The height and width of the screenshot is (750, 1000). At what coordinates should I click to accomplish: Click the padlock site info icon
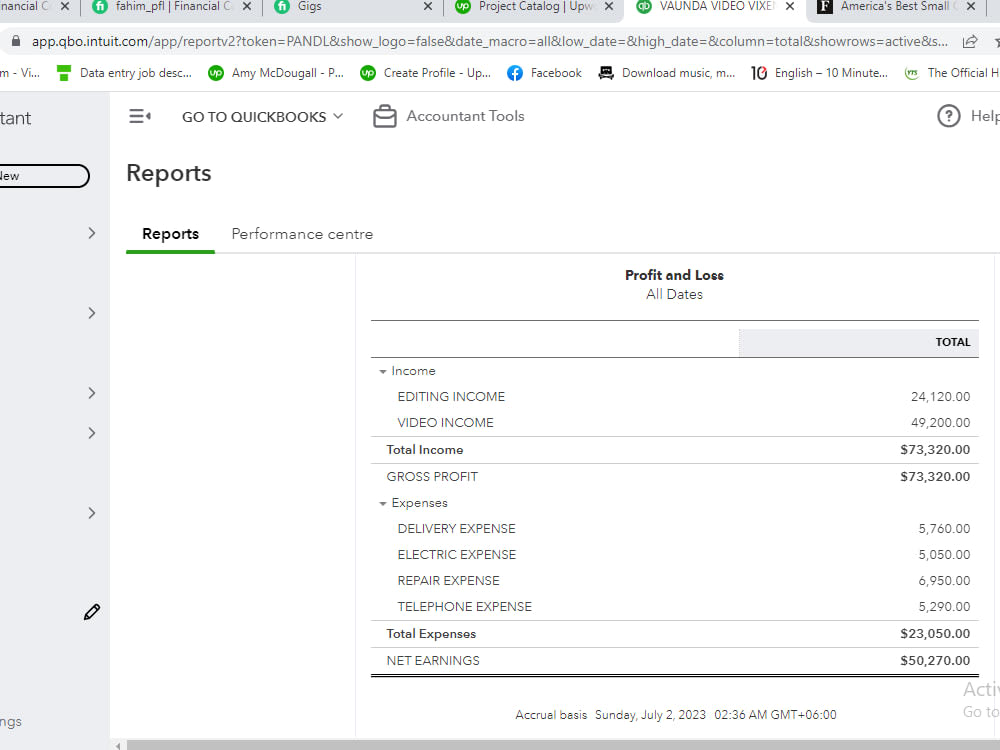(16, 41)
